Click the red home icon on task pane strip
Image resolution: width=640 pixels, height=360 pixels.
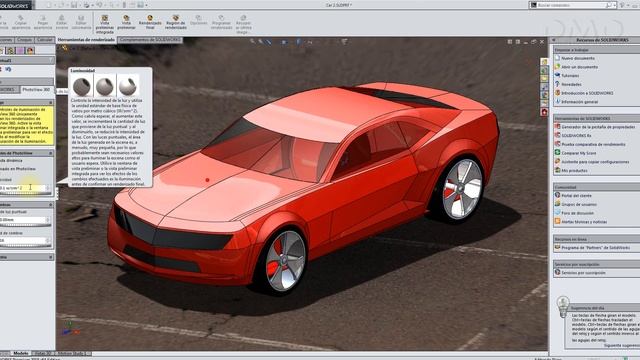tap(544, 112)
